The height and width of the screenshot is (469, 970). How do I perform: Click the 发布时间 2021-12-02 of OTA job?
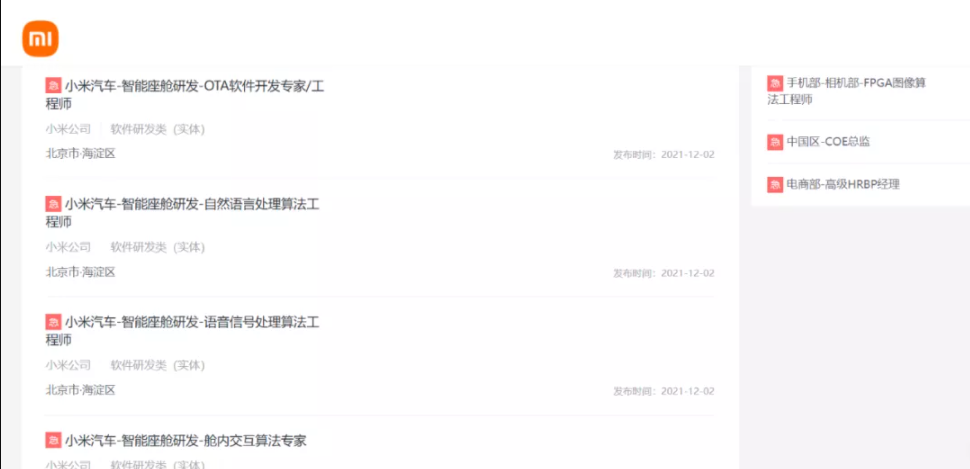(x=664, y=155)
